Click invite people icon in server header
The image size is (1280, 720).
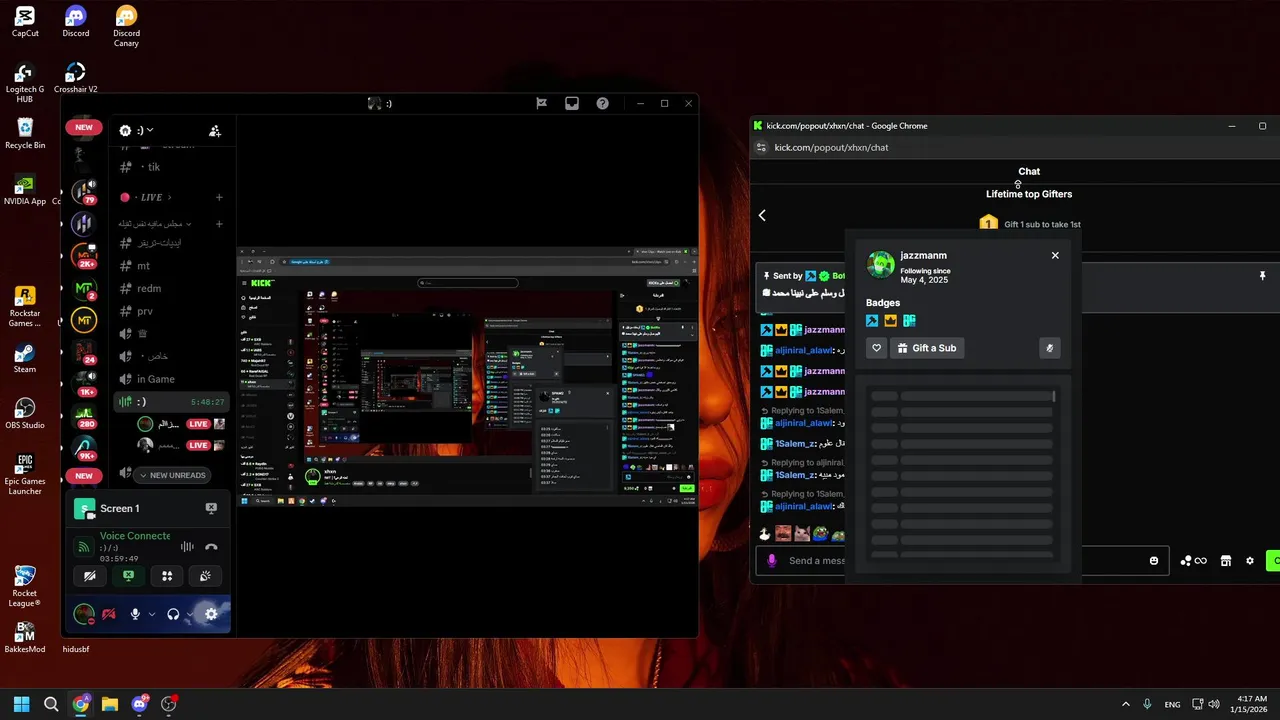(215, 130)
